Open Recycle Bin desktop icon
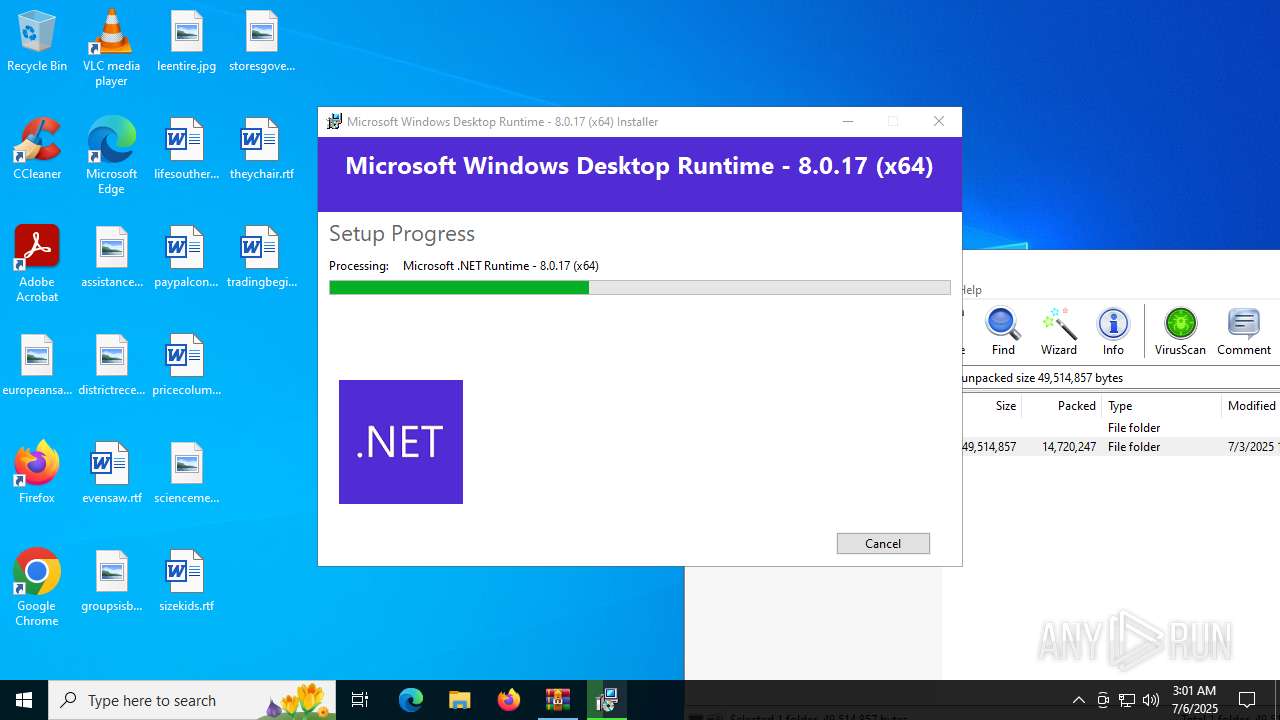 tap(37, 42)
